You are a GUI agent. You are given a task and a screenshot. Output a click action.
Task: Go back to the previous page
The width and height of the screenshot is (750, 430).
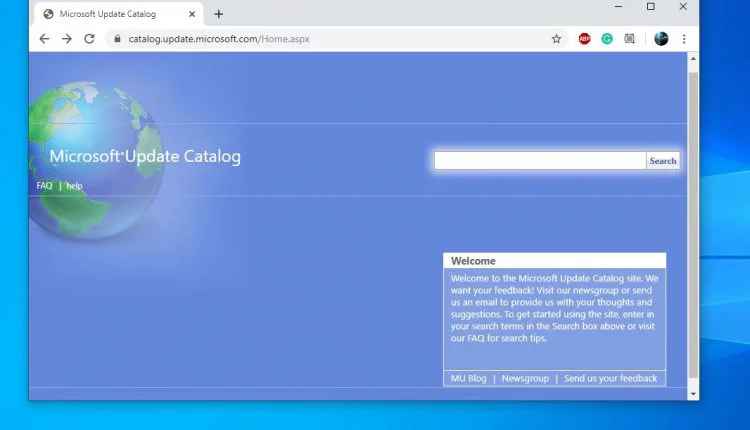(x=44, y=39)
